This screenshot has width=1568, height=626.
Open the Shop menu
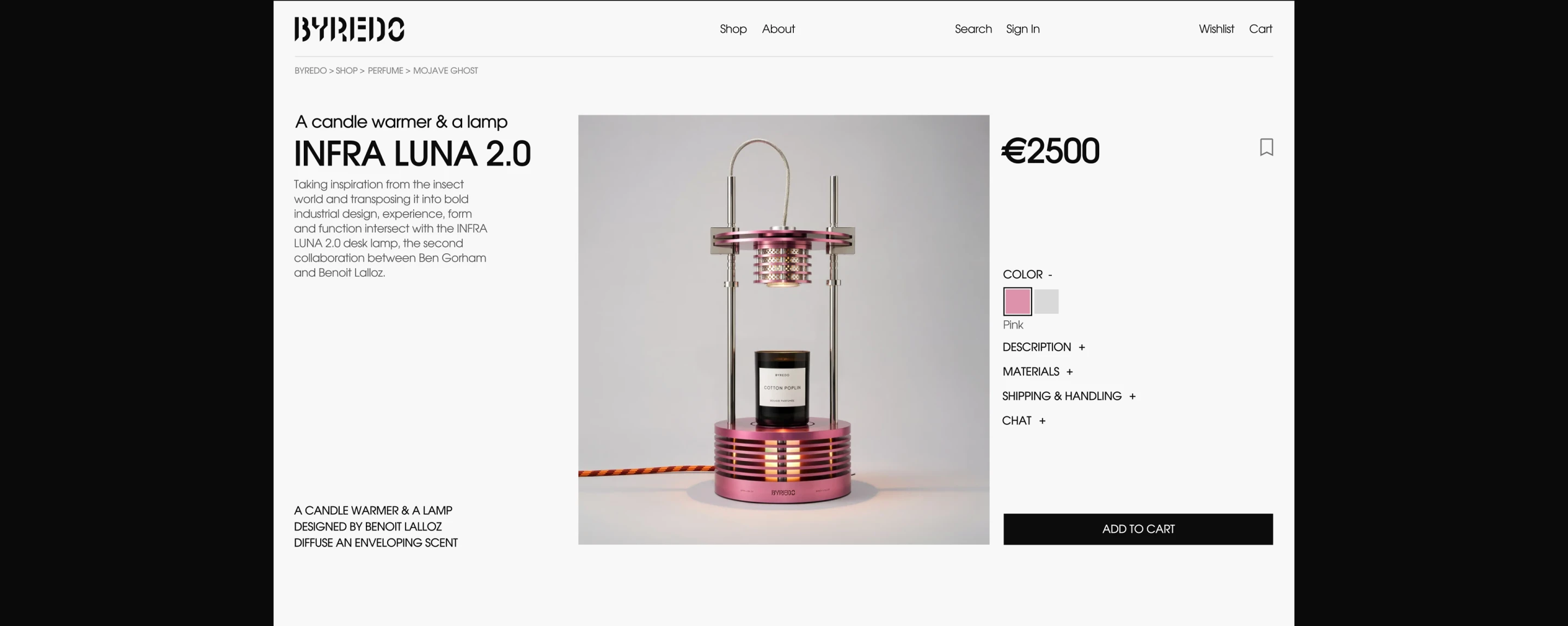pos(733,29)
